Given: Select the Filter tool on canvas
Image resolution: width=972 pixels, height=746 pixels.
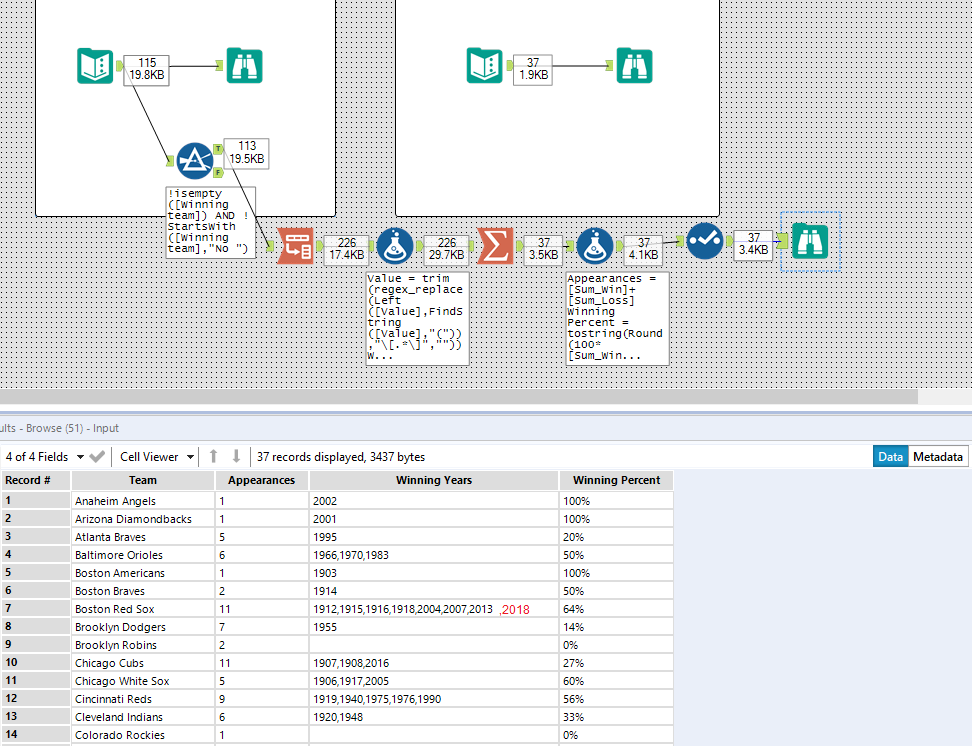Looking at the screenshot, I should 195,160.
